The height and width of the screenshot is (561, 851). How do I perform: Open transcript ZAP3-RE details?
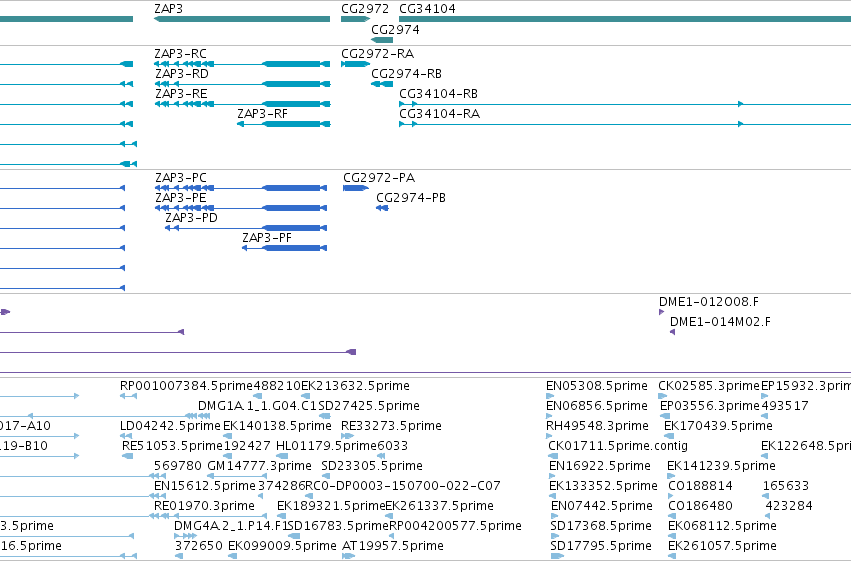(181, 94)
